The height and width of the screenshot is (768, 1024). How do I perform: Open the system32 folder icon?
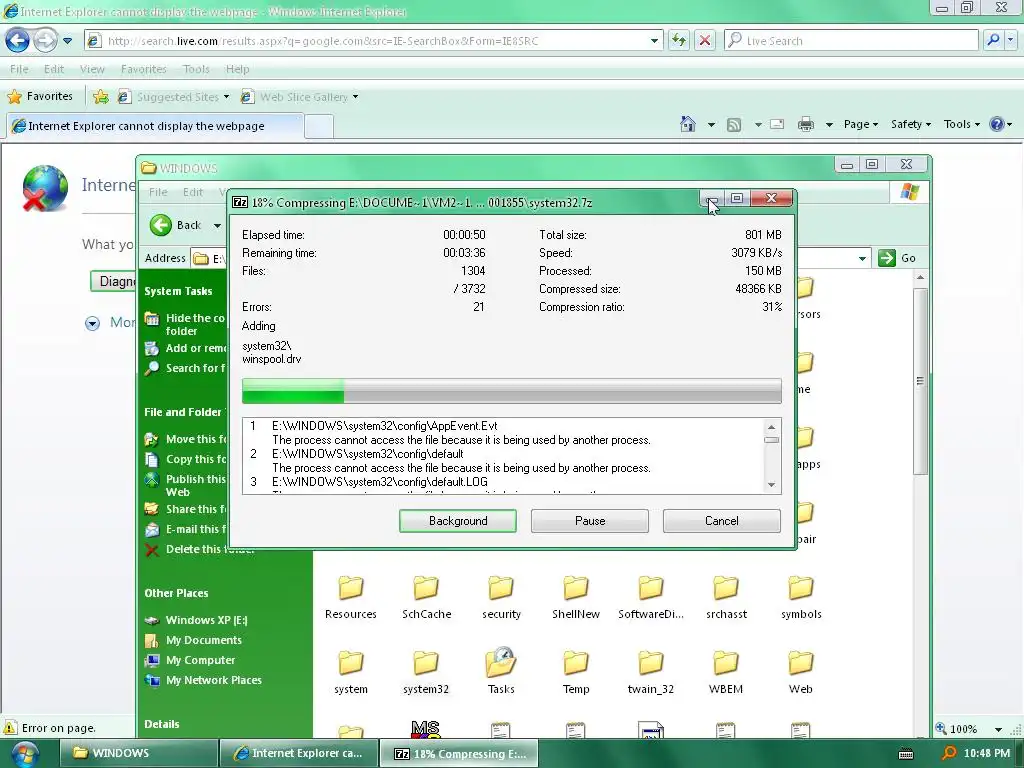click(x=426, y=663)
